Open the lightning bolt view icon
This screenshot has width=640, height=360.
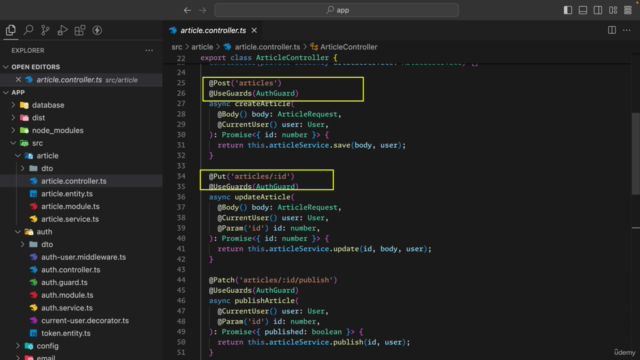pyautogui.click(x=97, y=30)
